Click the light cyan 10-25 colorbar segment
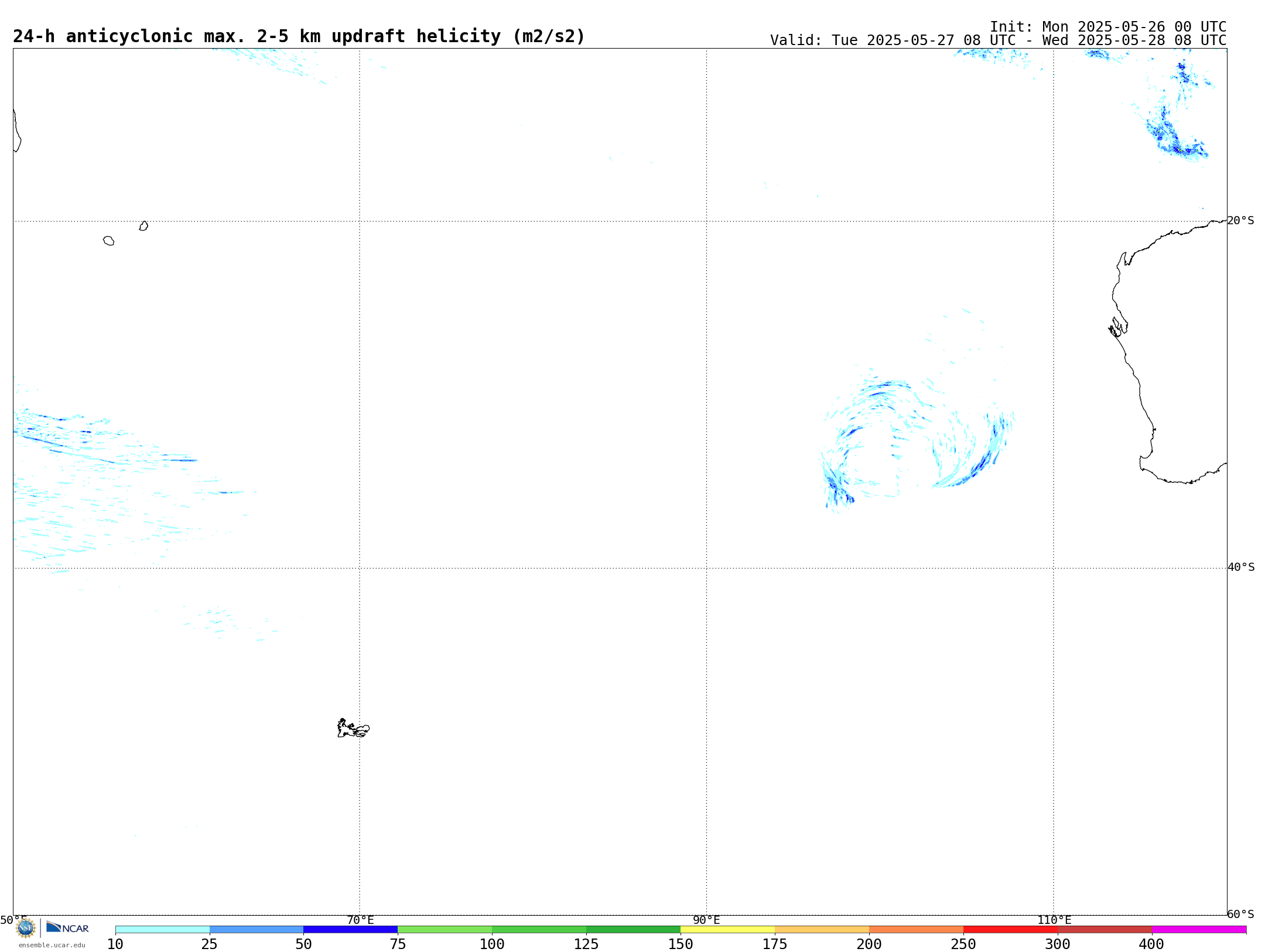This screenshot has width=1265, height=952. (162, 930)
